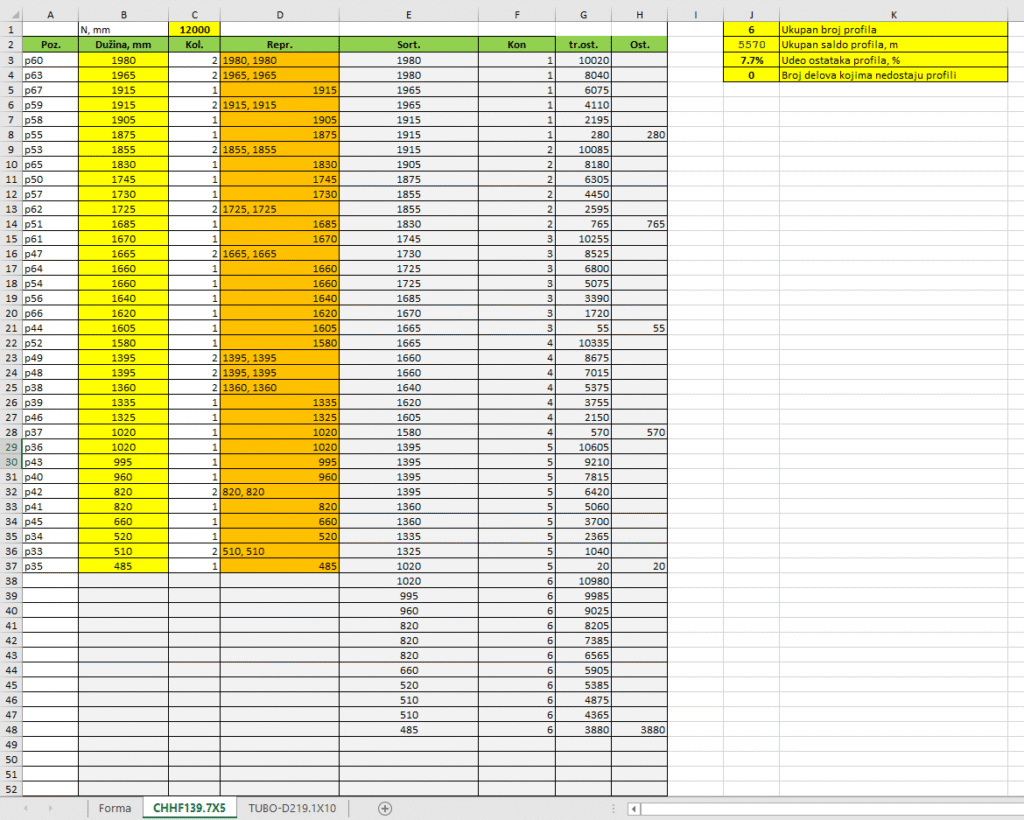Select row 20 header
This screenshot has height=820, width=1024.
click(11, 313)
